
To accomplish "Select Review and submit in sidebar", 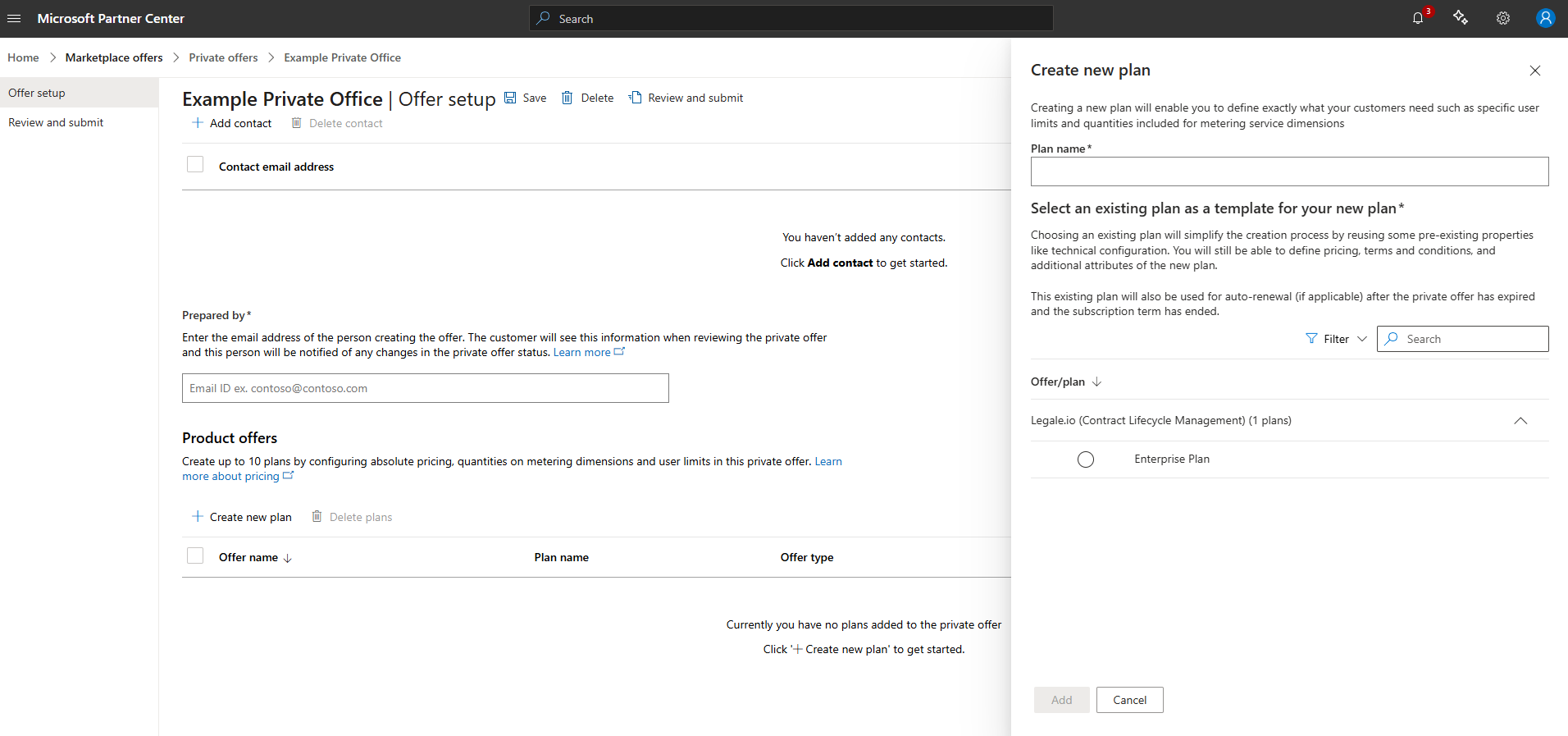I will [x=79, y=122].
